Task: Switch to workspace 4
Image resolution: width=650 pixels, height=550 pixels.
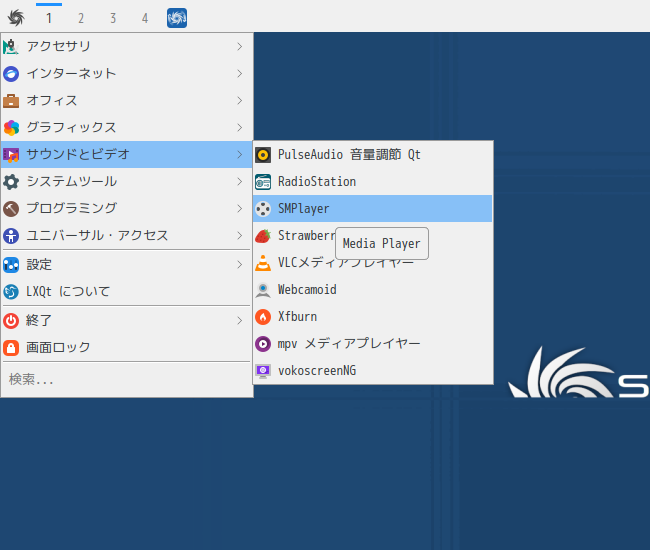Action: (x=145, y=18)
